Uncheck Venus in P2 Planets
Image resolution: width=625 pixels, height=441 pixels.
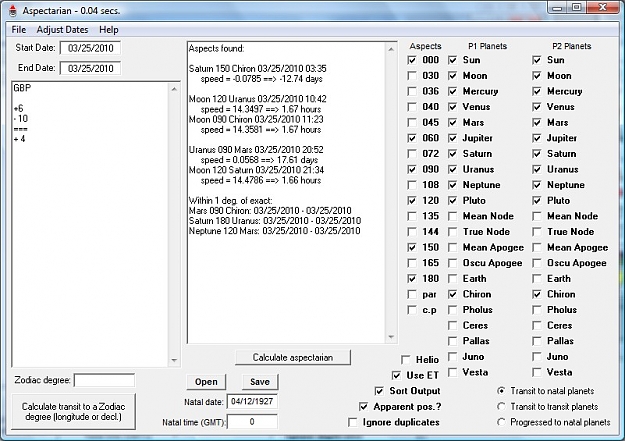pyautogui.click(x=537, y=107)
